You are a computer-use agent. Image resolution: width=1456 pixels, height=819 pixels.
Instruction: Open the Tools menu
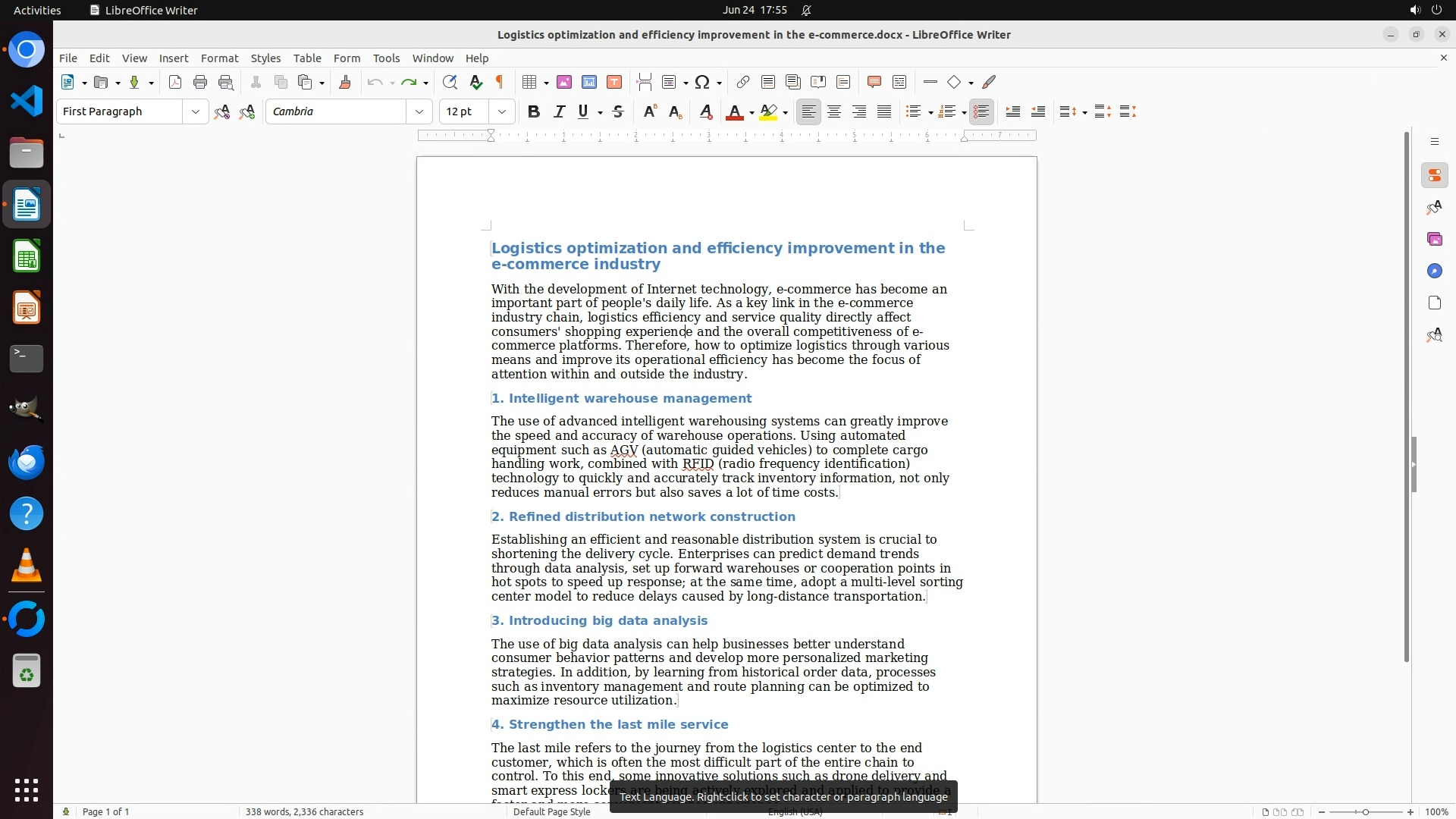click(x=386, y=58)
